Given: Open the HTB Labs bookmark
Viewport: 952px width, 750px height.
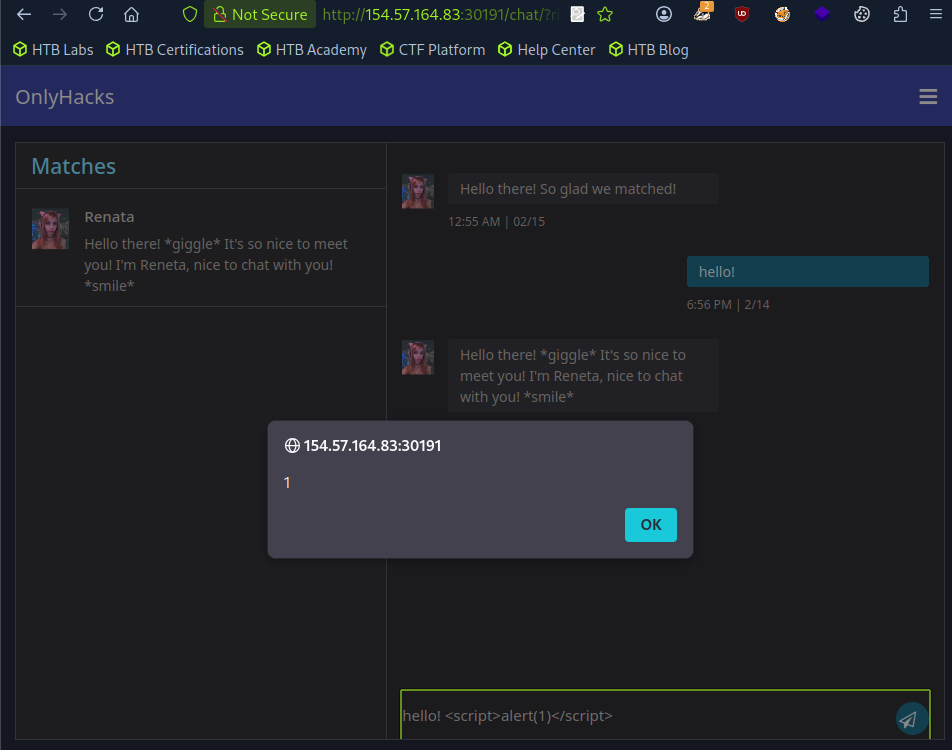Looking at the screenshot, I should pos(54,50).
